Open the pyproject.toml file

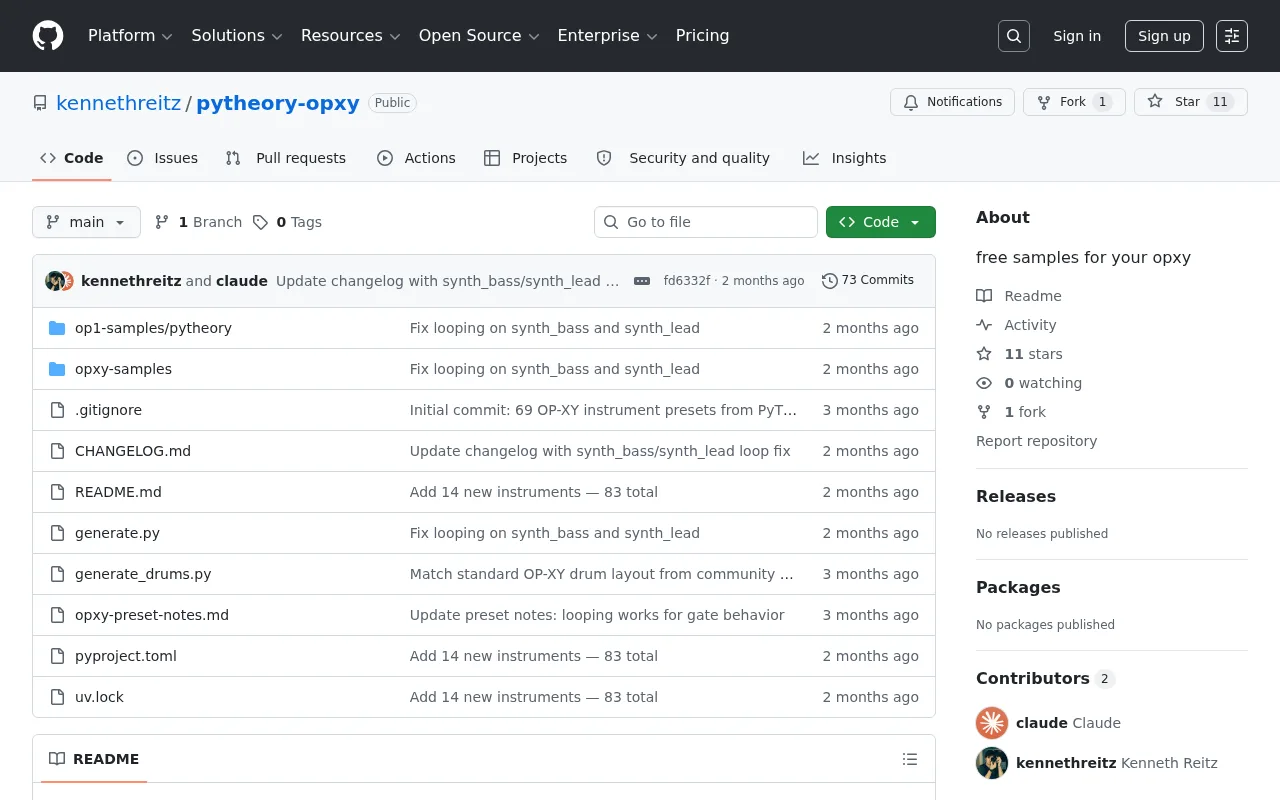pyautogui.click(x=126, y=656)
